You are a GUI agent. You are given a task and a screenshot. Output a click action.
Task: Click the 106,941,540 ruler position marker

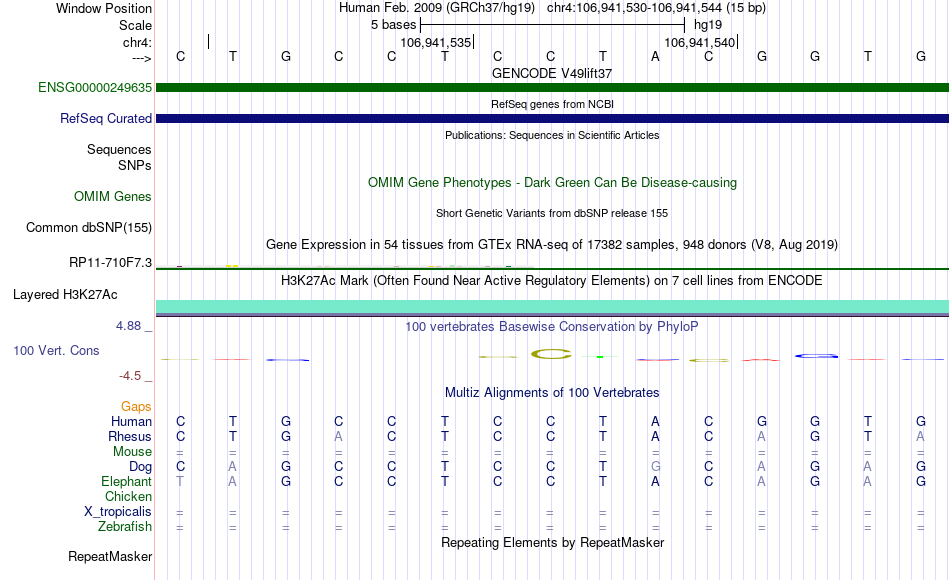(x=700, y=42)
